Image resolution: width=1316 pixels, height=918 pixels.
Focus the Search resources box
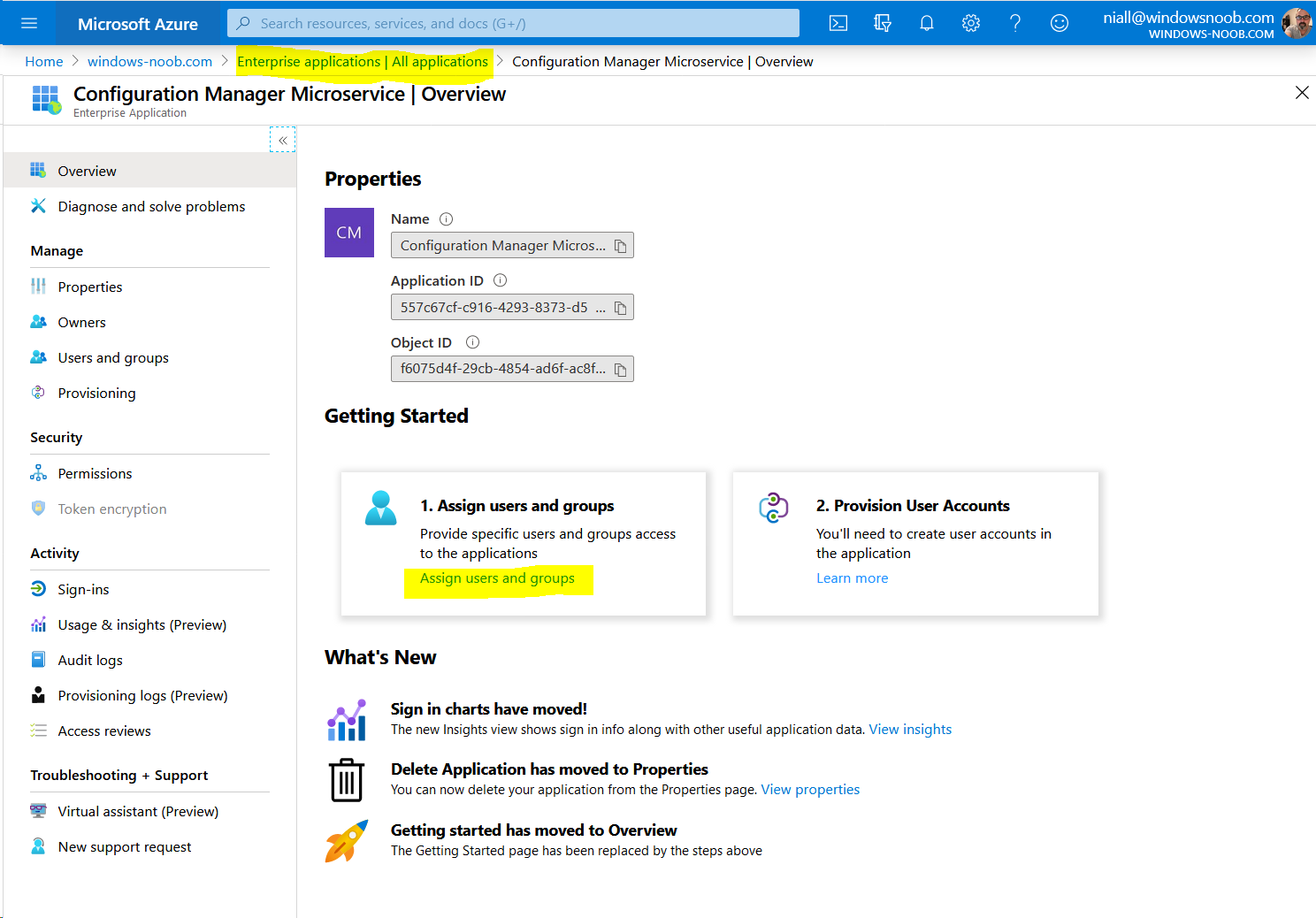tap(513, 23)
